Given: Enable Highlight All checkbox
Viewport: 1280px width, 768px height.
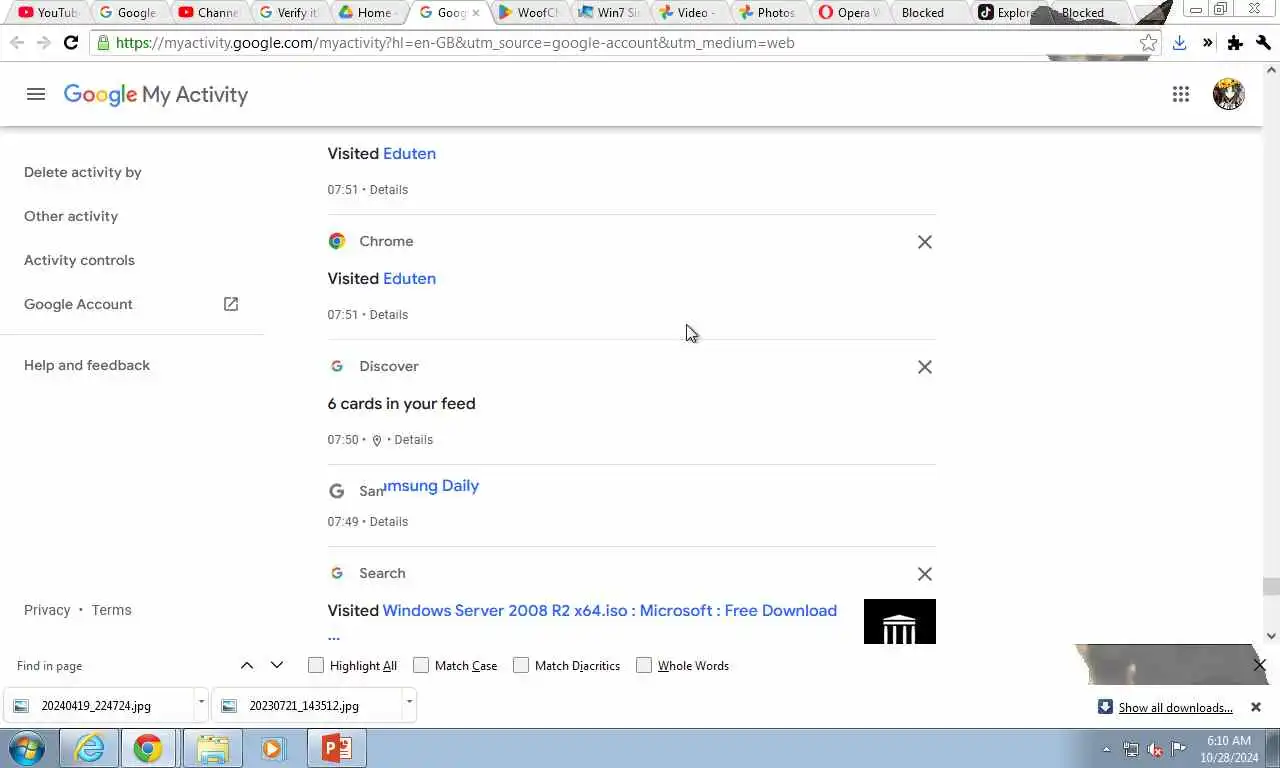Looking at the screenshot, I should coord(316,665).
